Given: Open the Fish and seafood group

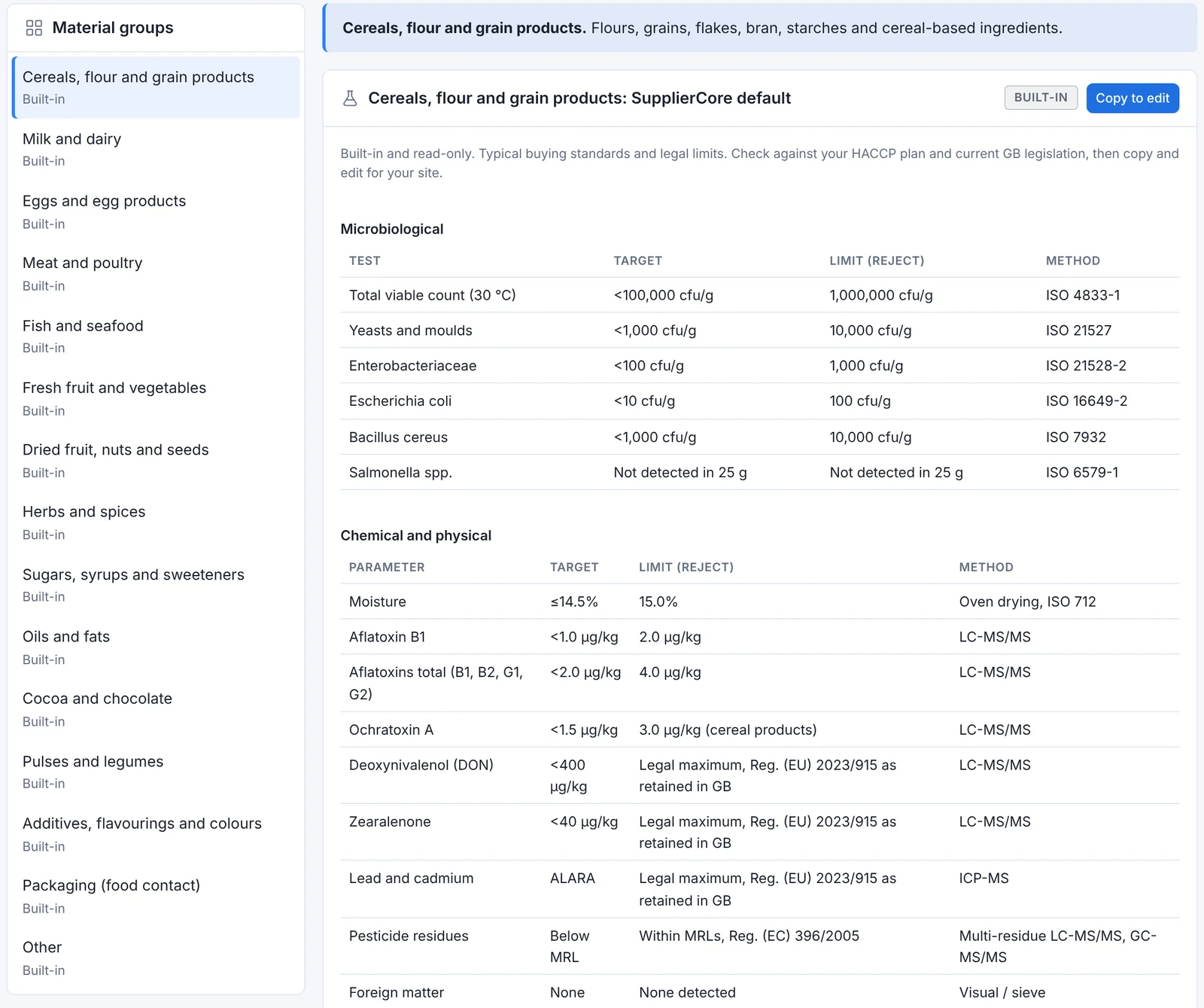Looking at the screenshot, I should point(156,336).
